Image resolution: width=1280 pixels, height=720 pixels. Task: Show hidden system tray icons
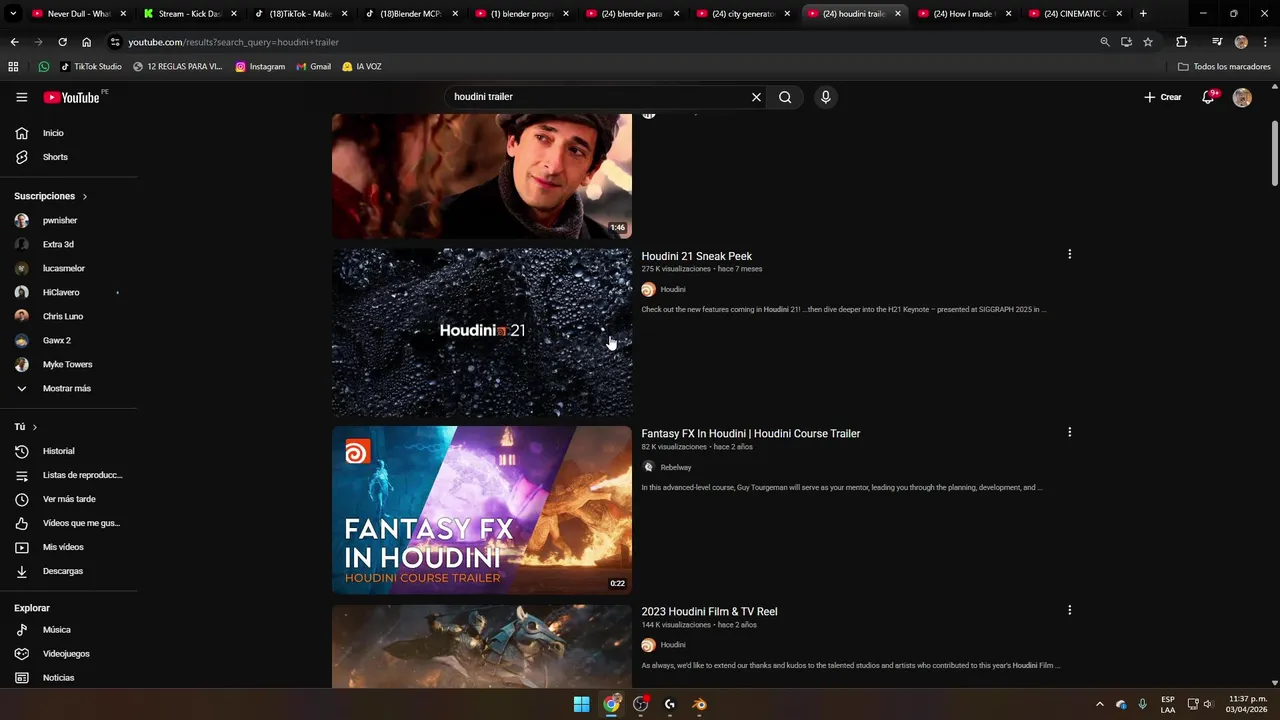pos(1099,704)
